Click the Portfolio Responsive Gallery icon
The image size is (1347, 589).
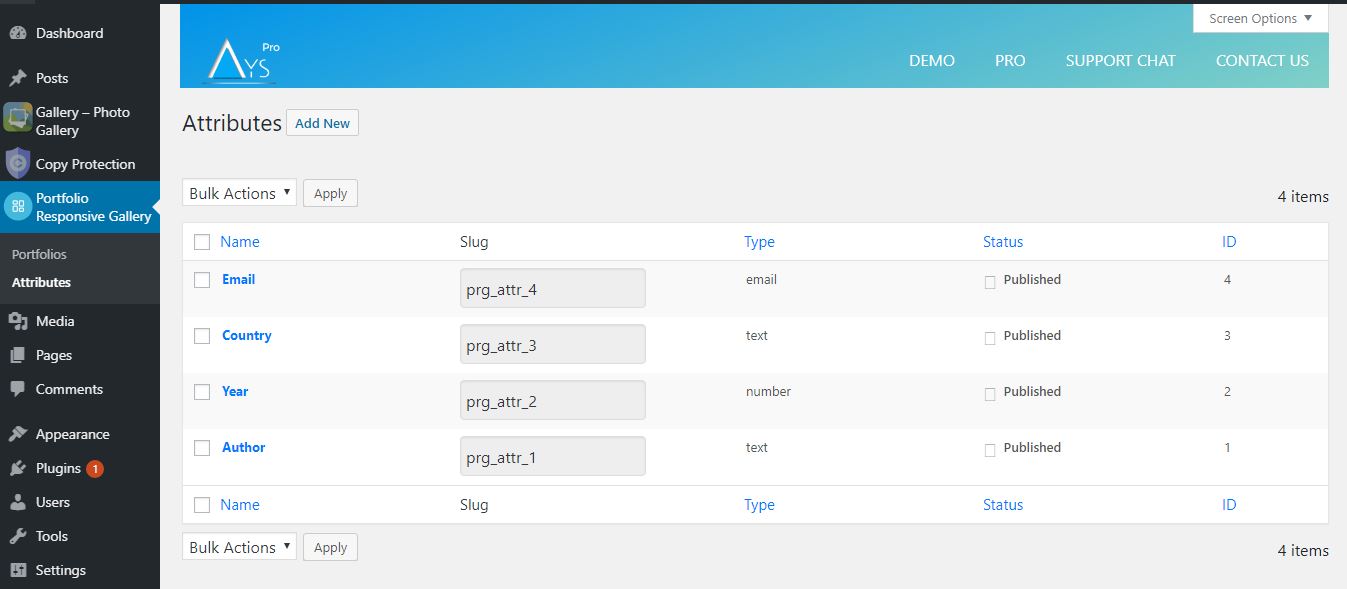point(17,206)
